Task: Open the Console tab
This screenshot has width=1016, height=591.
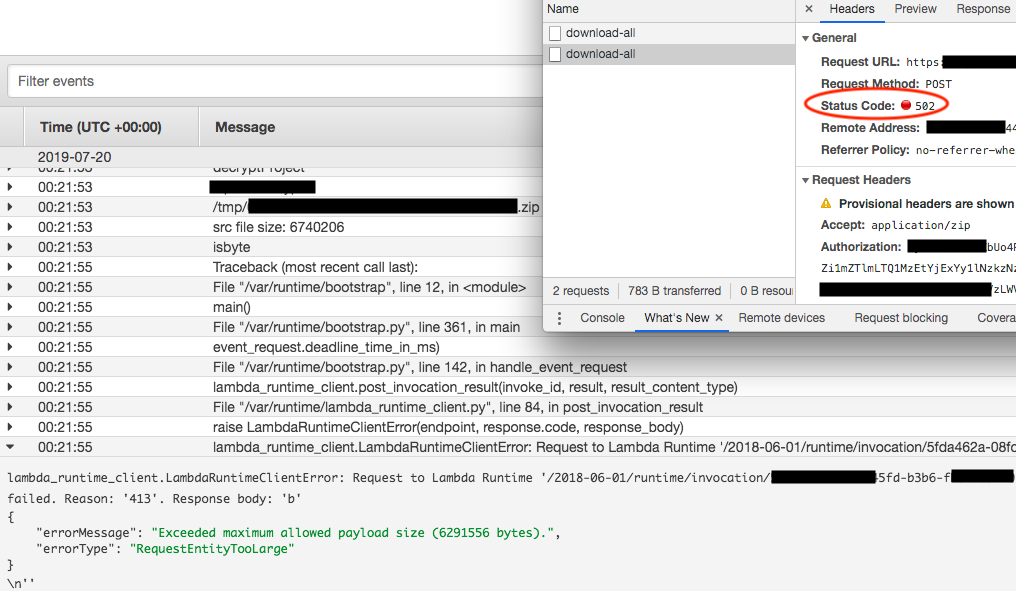Action: pyautogui.click(x=601, y=318)
